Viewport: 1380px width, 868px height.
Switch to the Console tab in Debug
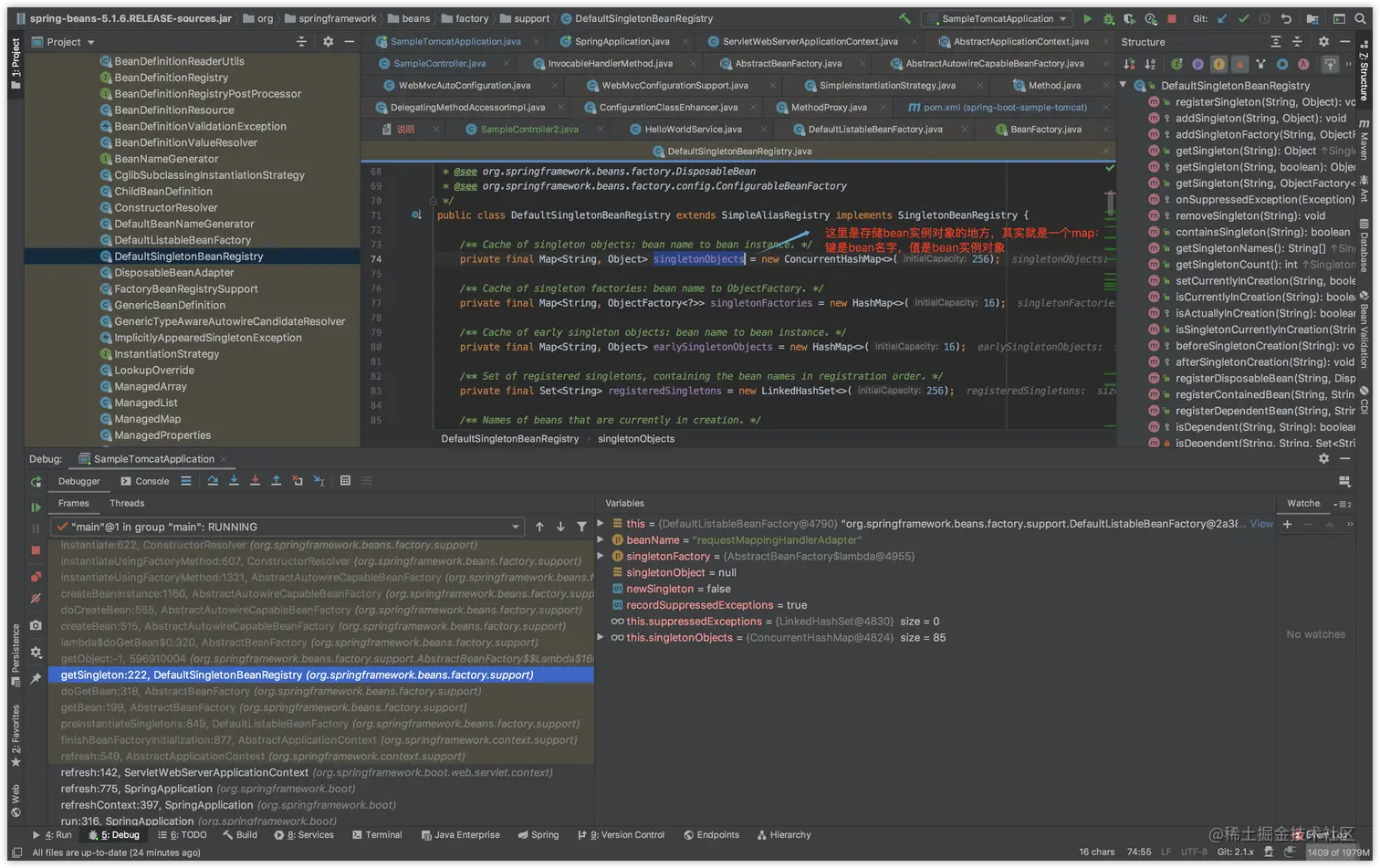pyautogui.click(x=144, y=481)
